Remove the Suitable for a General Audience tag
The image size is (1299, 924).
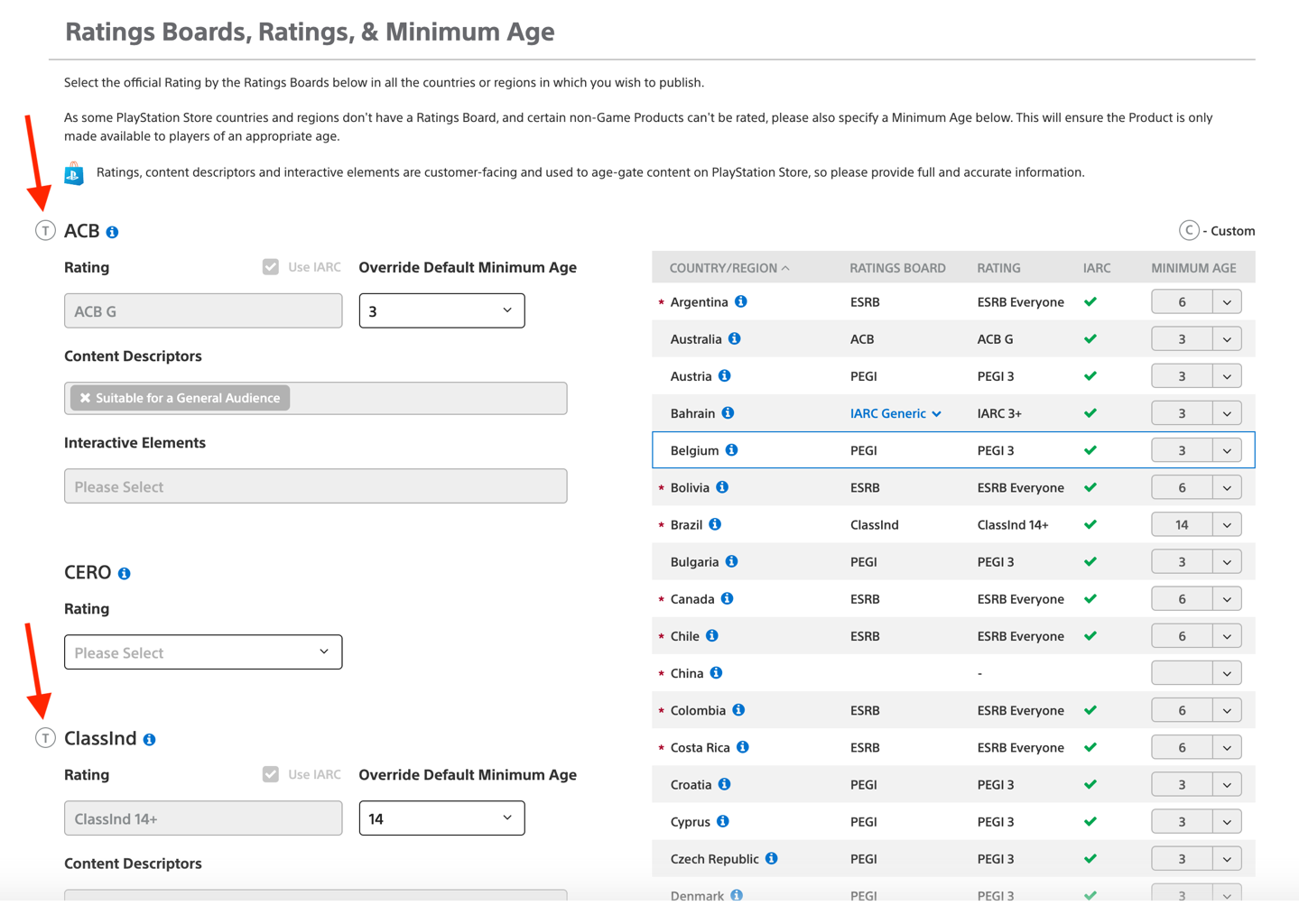click(85, 398)
